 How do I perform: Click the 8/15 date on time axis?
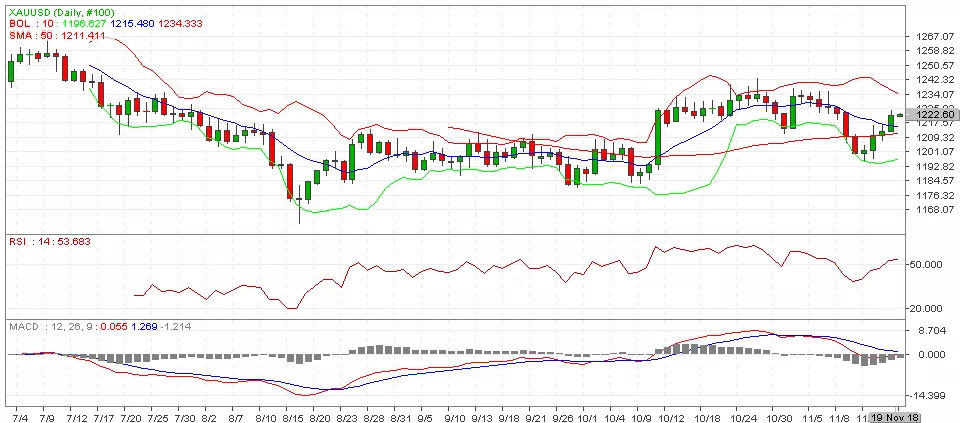(x=293, y=414)
